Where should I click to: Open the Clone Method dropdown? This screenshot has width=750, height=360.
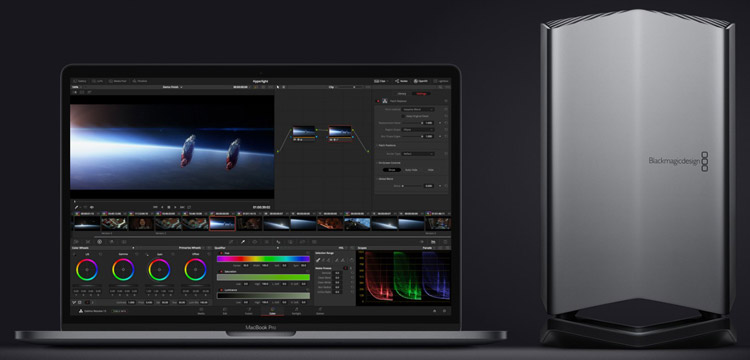click(415, 109)
